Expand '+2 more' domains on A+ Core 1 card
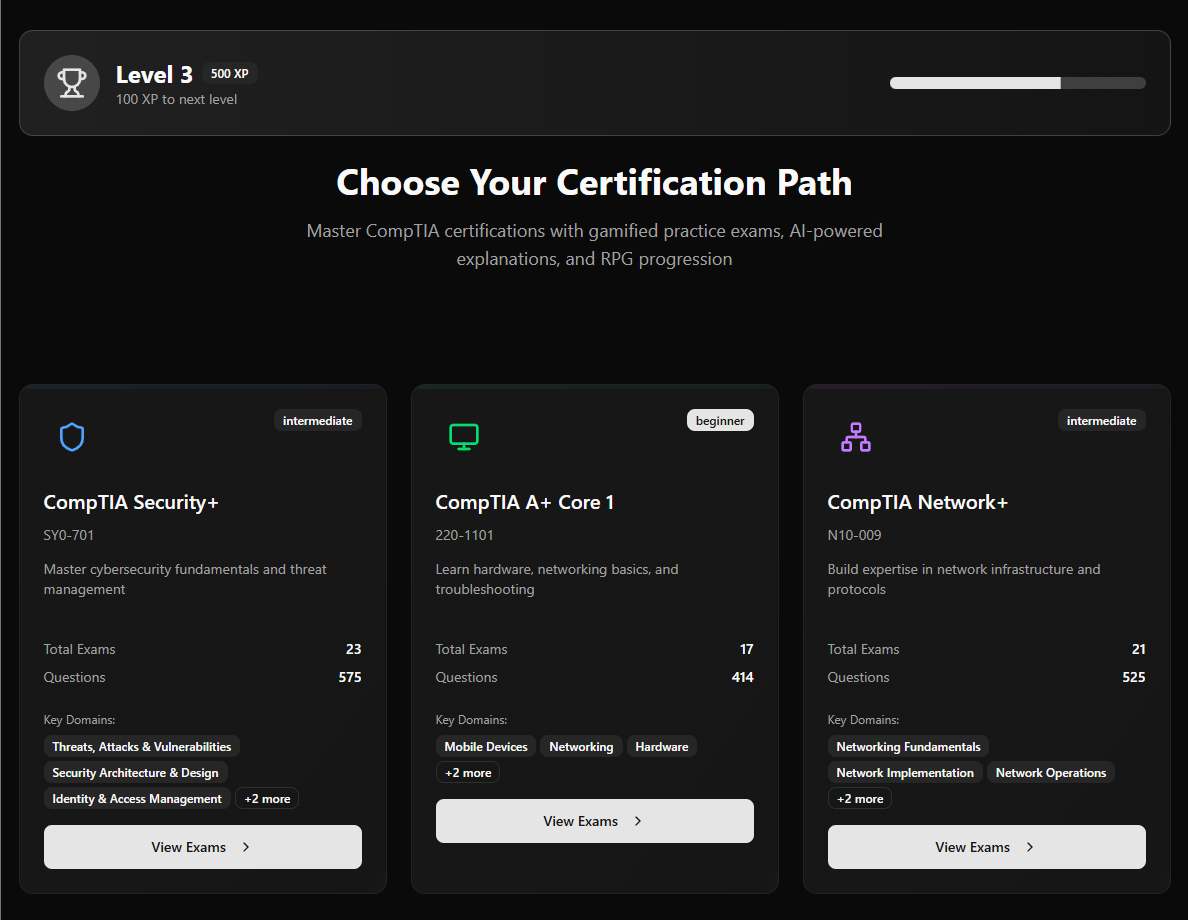Viewport: 1188px width, 920px height. point(468,773)
